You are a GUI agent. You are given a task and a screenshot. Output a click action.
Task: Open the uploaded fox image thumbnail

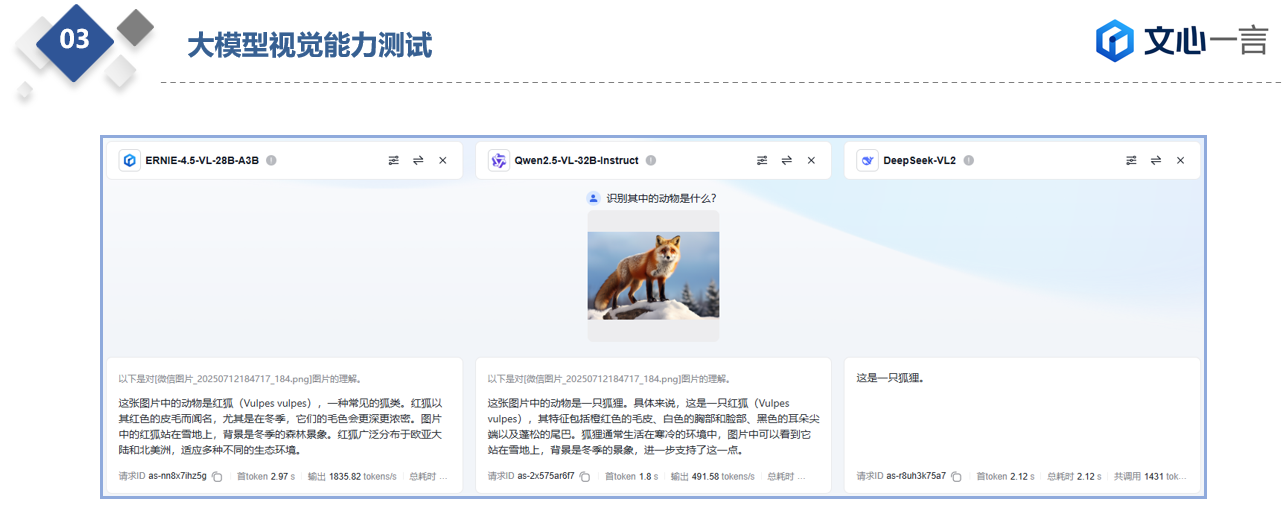click(653, 276)
